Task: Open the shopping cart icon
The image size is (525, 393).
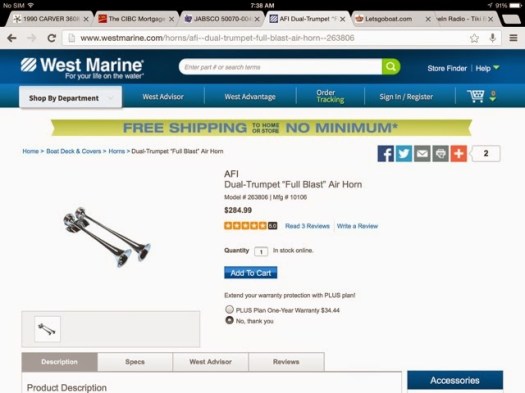Action: (476, 96)
